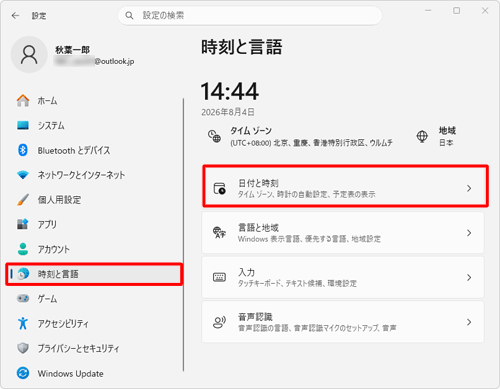Open 個人用設定 in sidebar

(94, 200)
